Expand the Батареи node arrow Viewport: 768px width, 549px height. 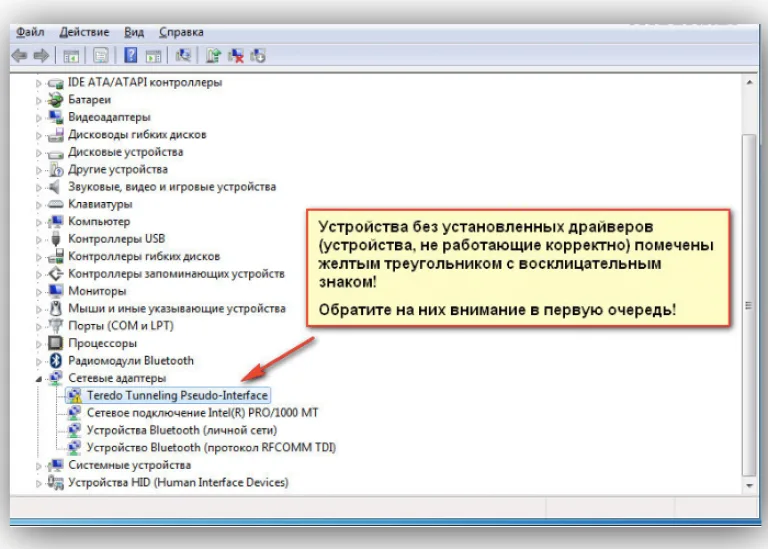pyautogui.click(x=38, y=100)
